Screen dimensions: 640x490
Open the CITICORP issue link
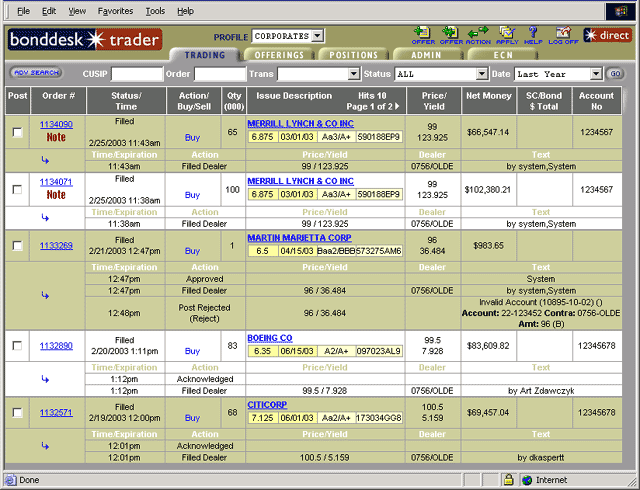[267, 405]
